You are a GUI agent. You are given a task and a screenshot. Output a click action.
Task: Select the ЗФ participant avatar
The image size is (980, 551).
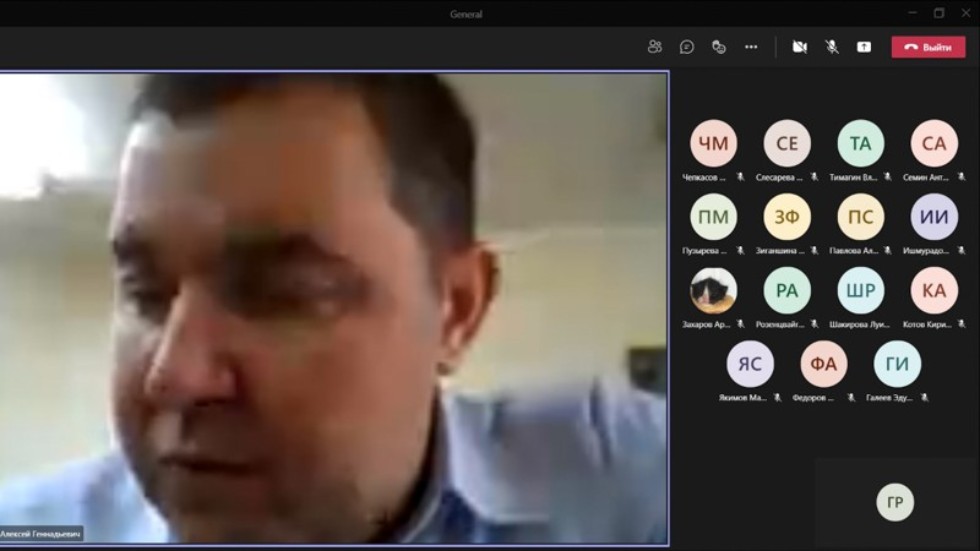pos(787,217)
